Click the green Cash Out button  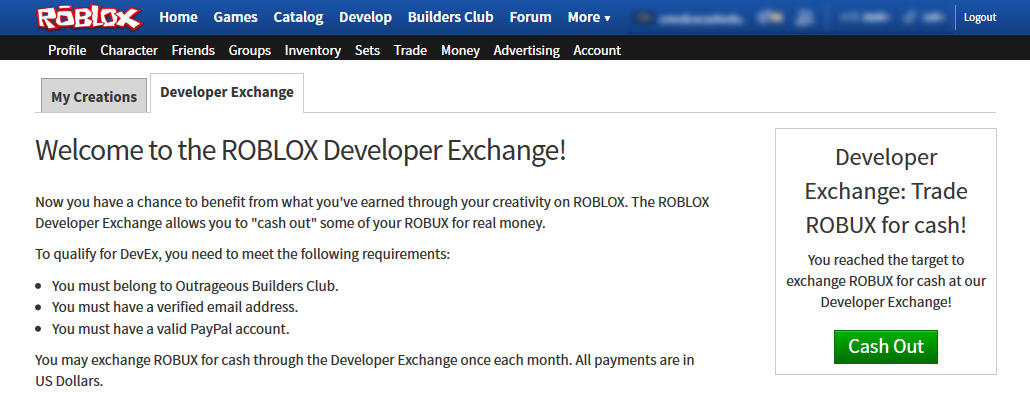(885, 346)
